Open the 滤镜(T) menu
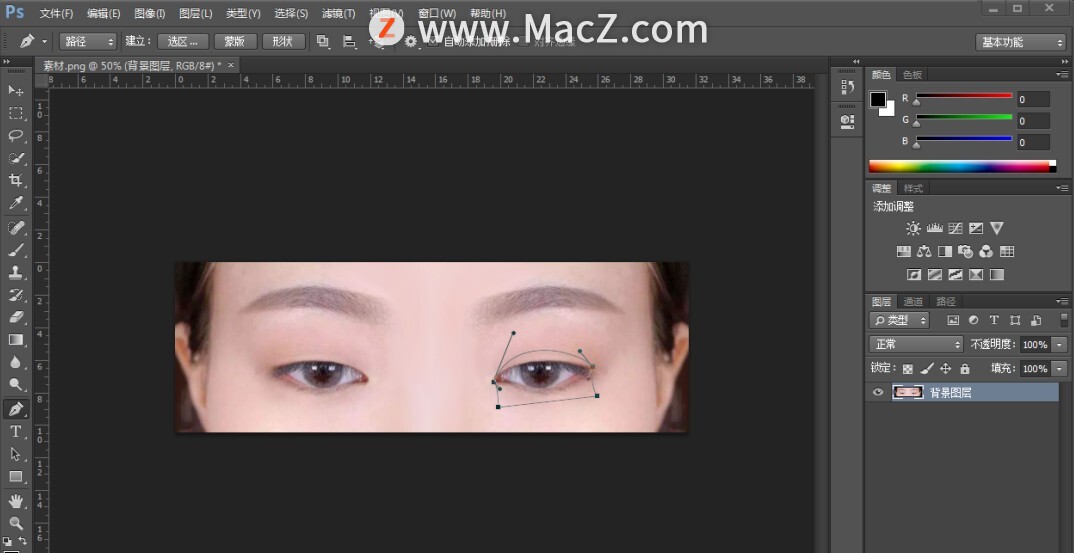 [338, 14]
